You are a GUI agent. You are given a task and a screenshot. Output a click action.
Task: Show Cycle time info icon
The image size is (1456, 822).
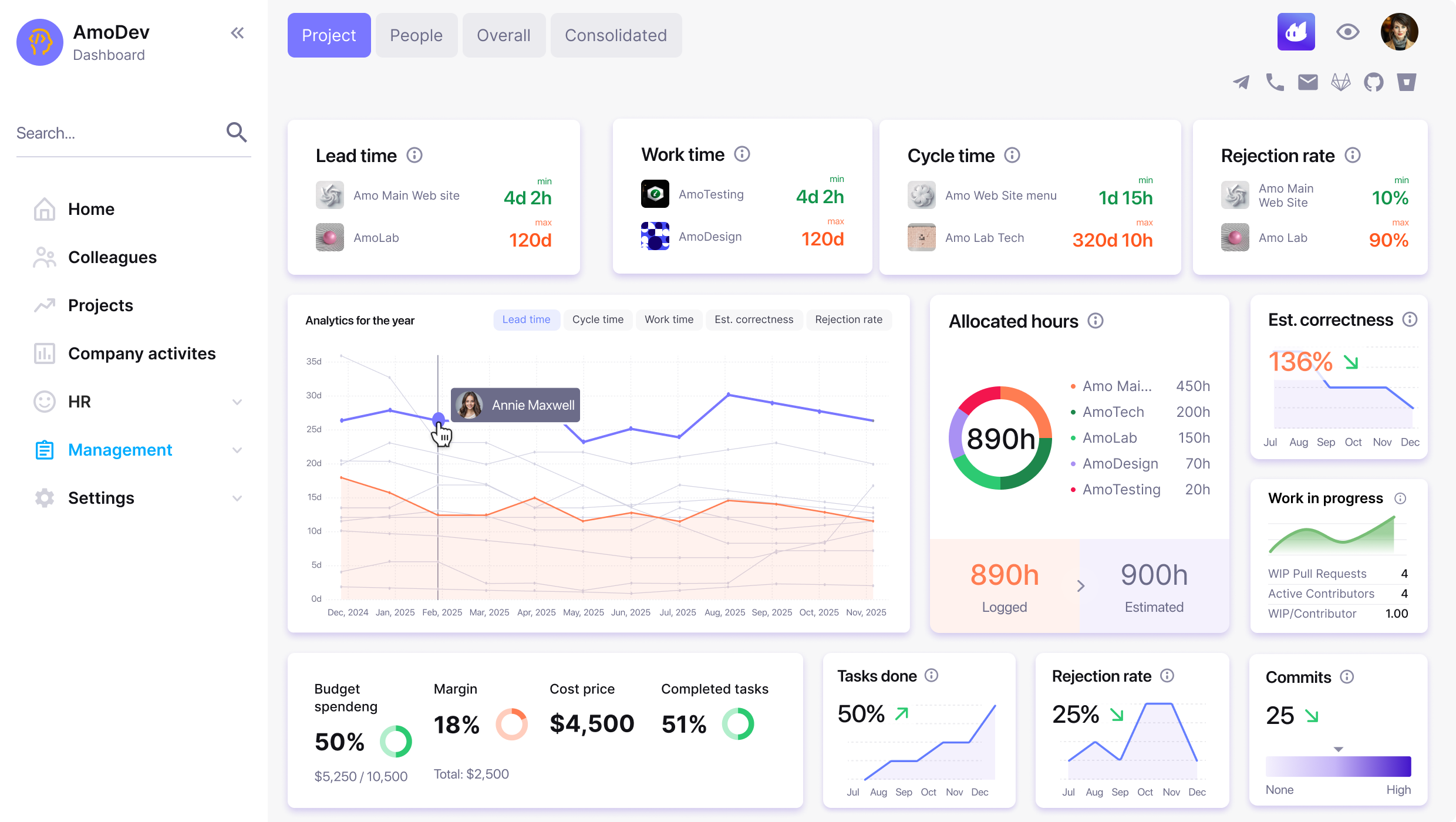pyautogui.click(x=1012, y=155)
